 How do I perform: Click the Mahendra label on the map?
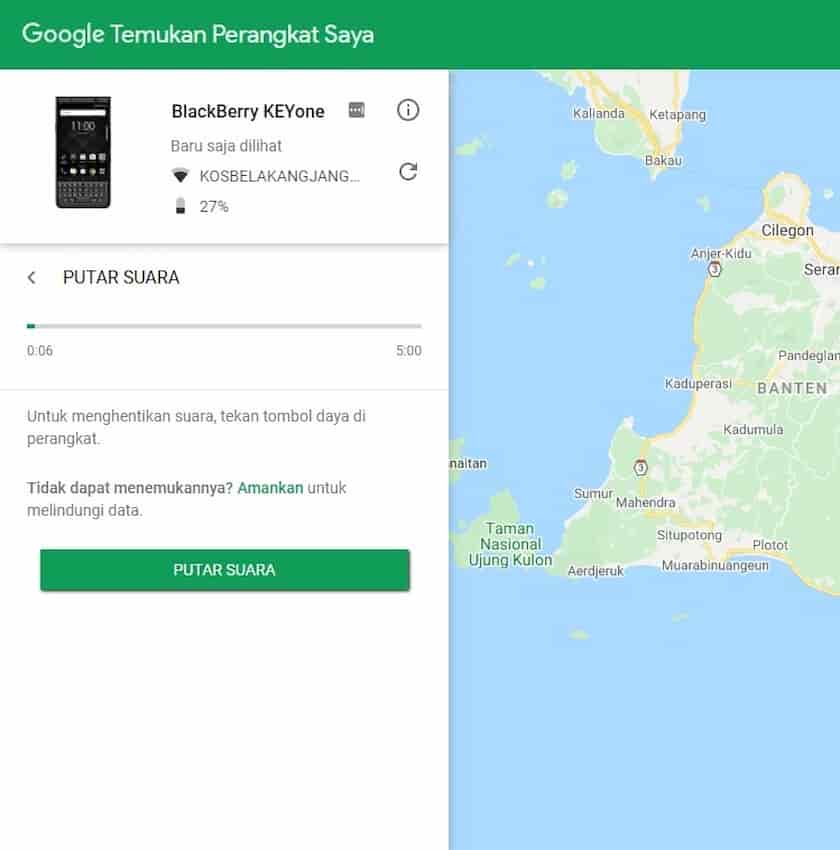tap(645, 503)
